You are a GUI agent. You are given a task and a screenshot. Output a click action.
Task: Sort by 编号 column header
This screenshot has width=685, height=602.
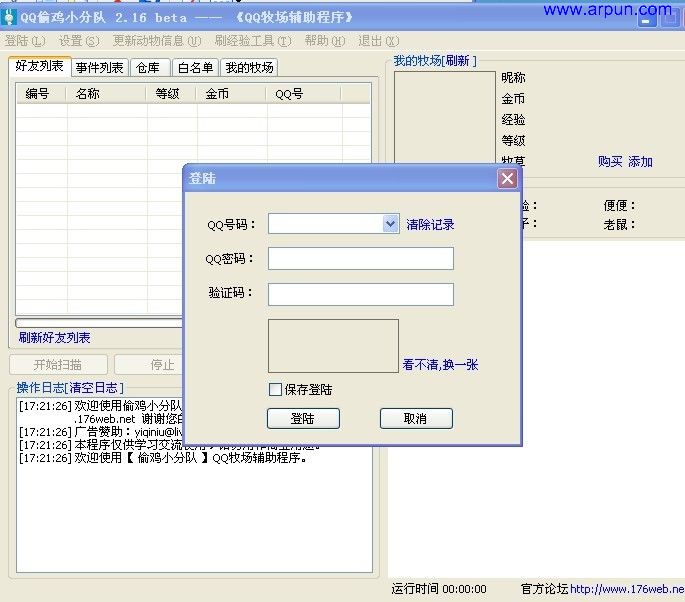[x=41, y=93]
